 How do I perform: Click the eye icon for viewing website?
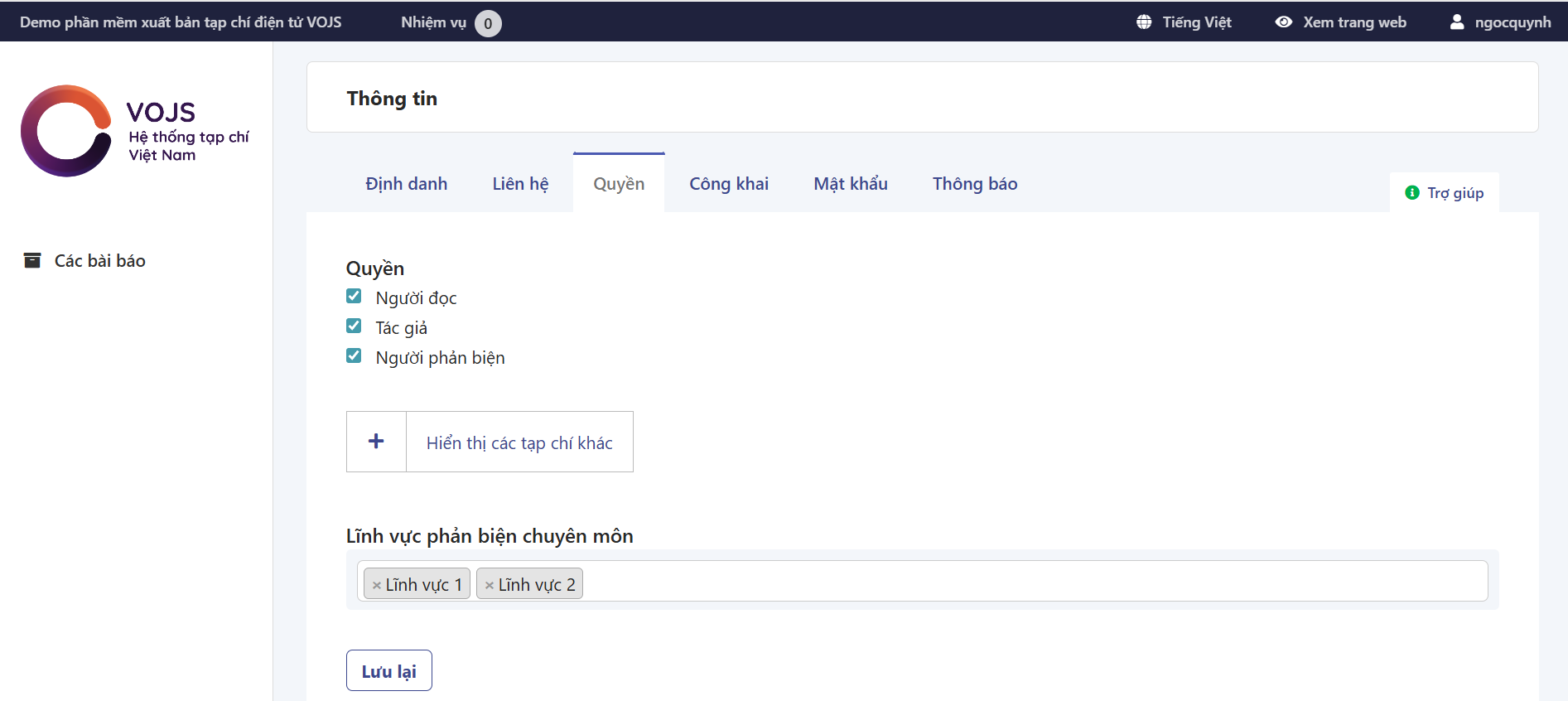coord(1283,22)
